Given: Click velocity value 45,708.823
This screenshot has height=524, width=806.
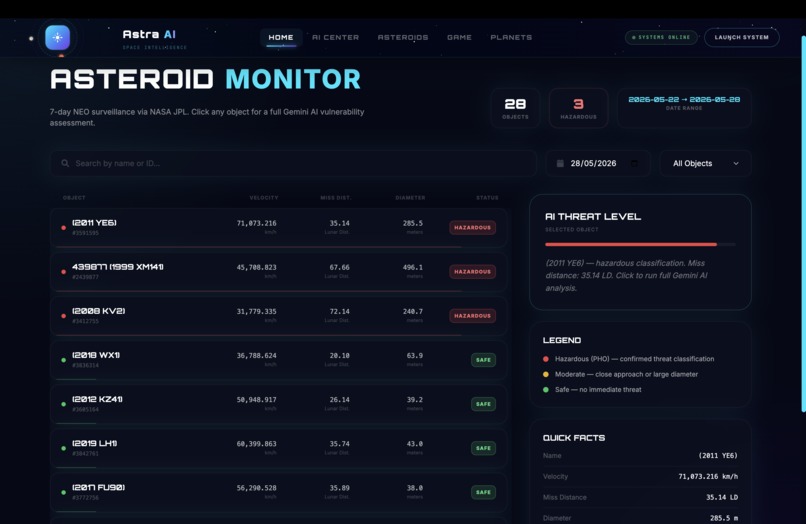Looking at the screenshot, I should [x=257, y=267].
